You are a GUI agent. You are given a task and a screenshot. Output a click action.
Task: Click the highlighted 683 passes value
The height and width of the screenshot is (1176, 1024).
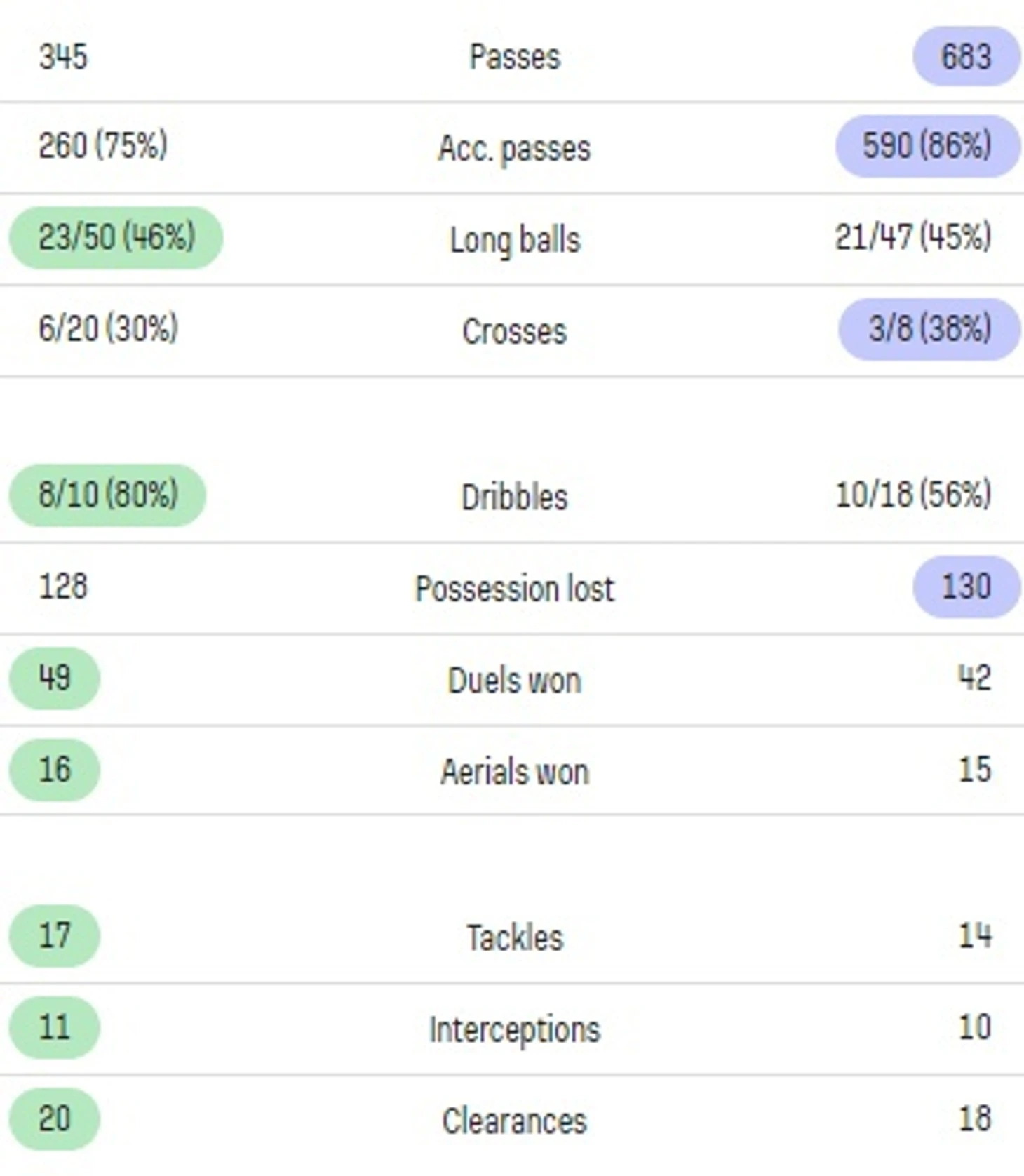click(x=966, y=56)
